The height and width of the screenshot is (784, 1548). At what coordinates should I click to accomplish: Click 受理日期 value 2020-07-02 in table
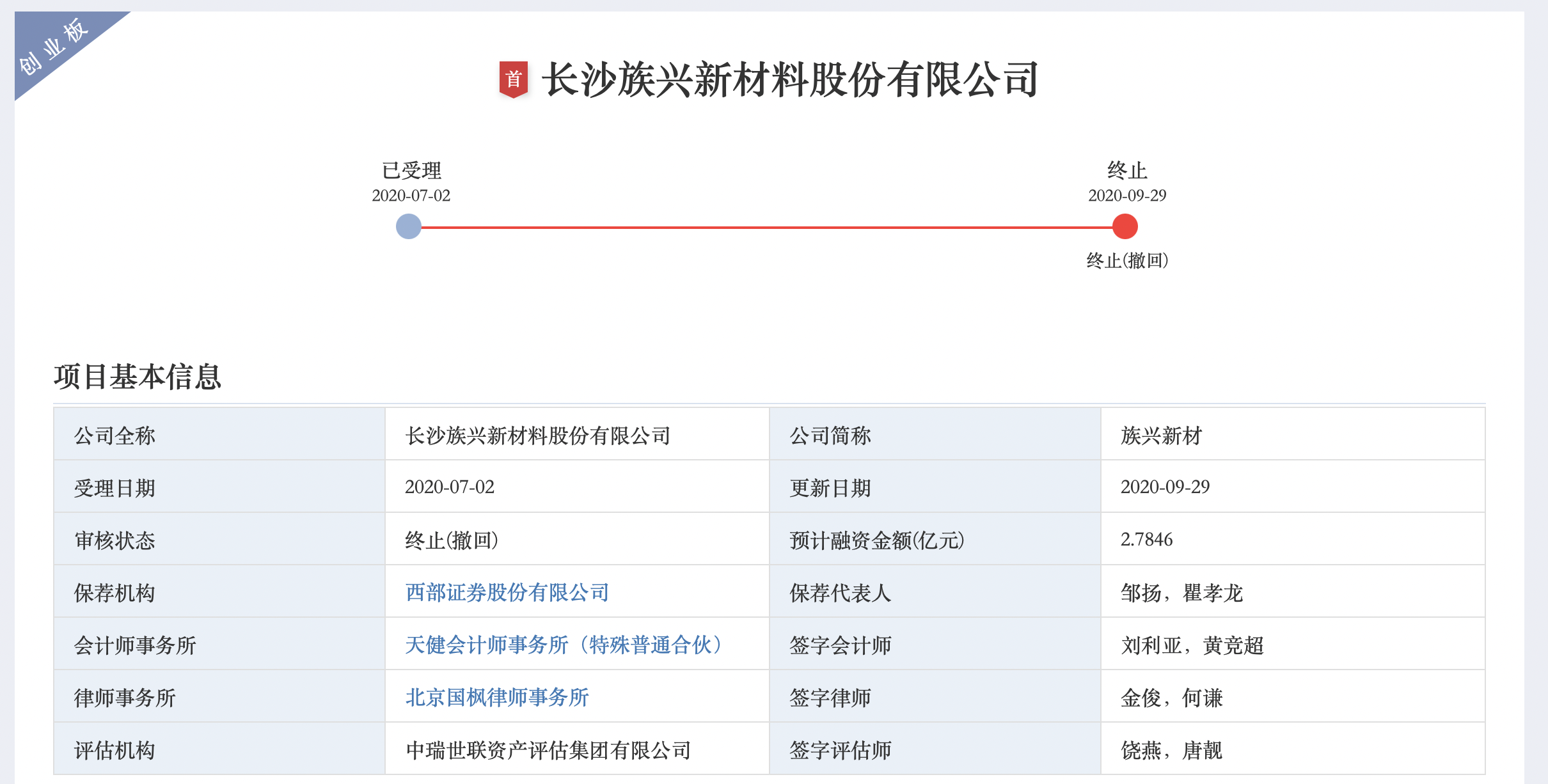pyautogui.click(x=577, y=486)
